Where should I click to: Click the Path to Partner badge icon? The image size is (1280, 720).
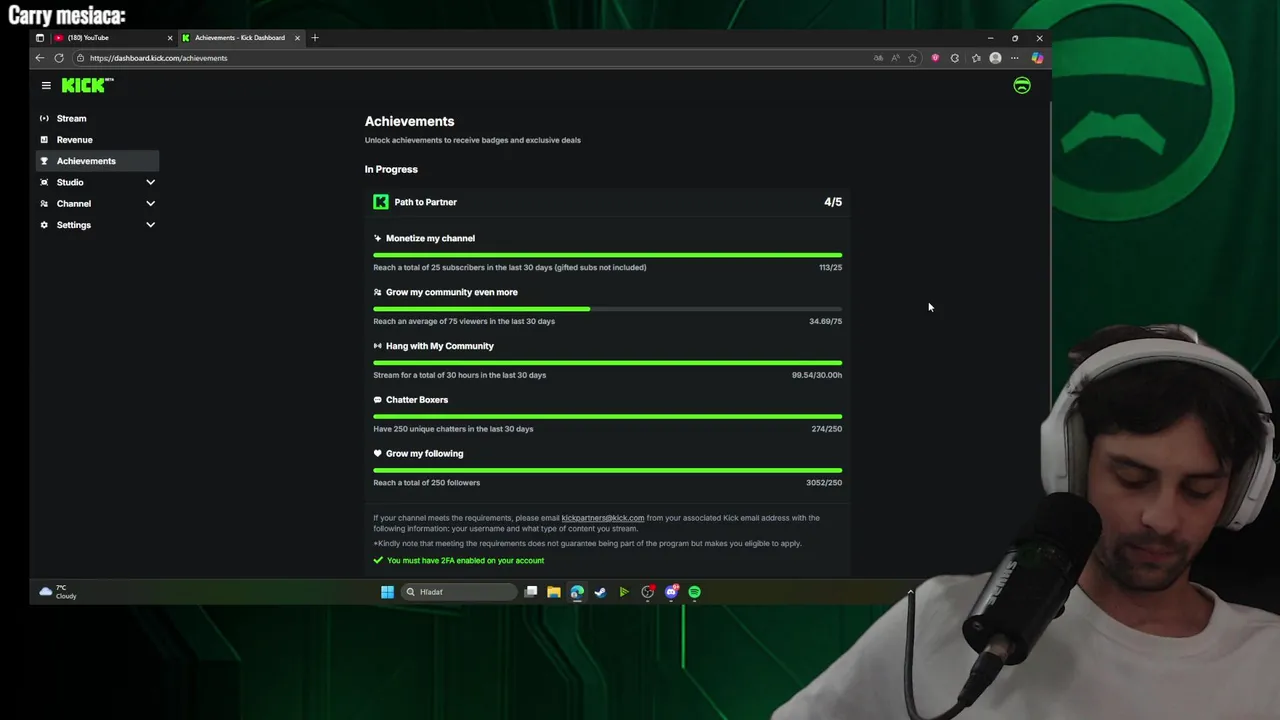[381, 202]
